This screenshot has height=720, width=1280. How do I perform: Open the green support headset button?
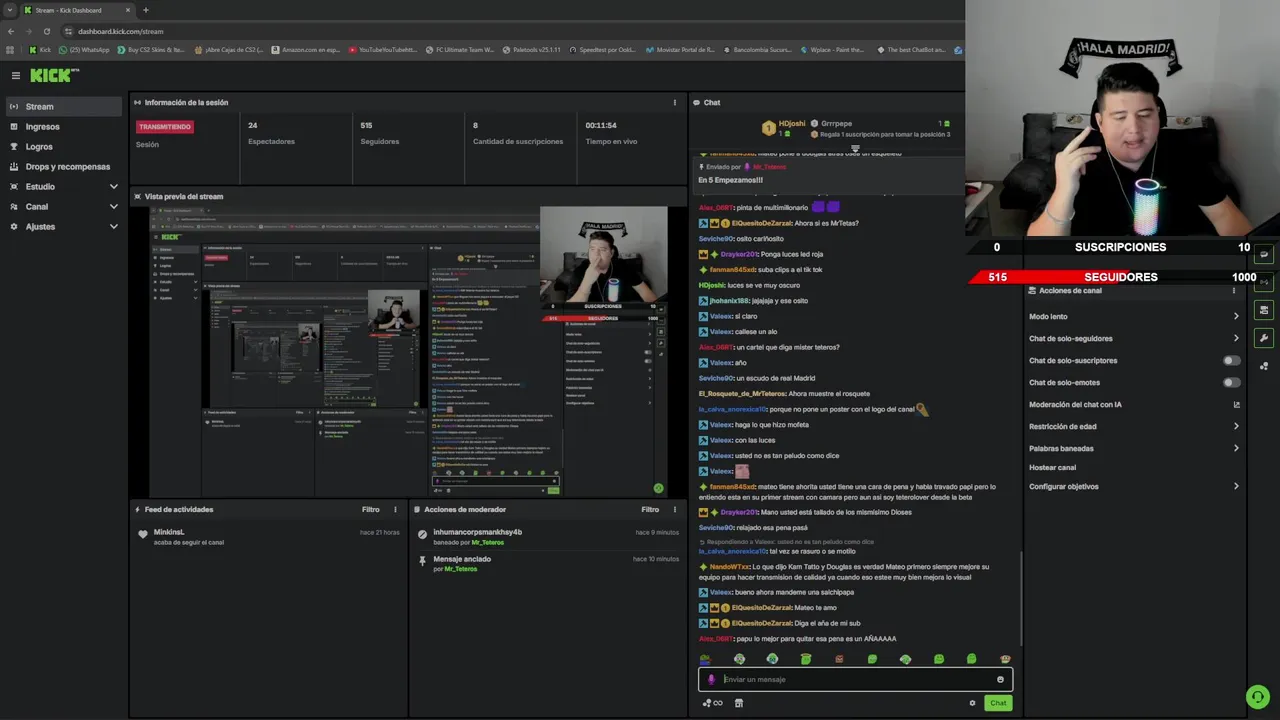pos(1257,696)
